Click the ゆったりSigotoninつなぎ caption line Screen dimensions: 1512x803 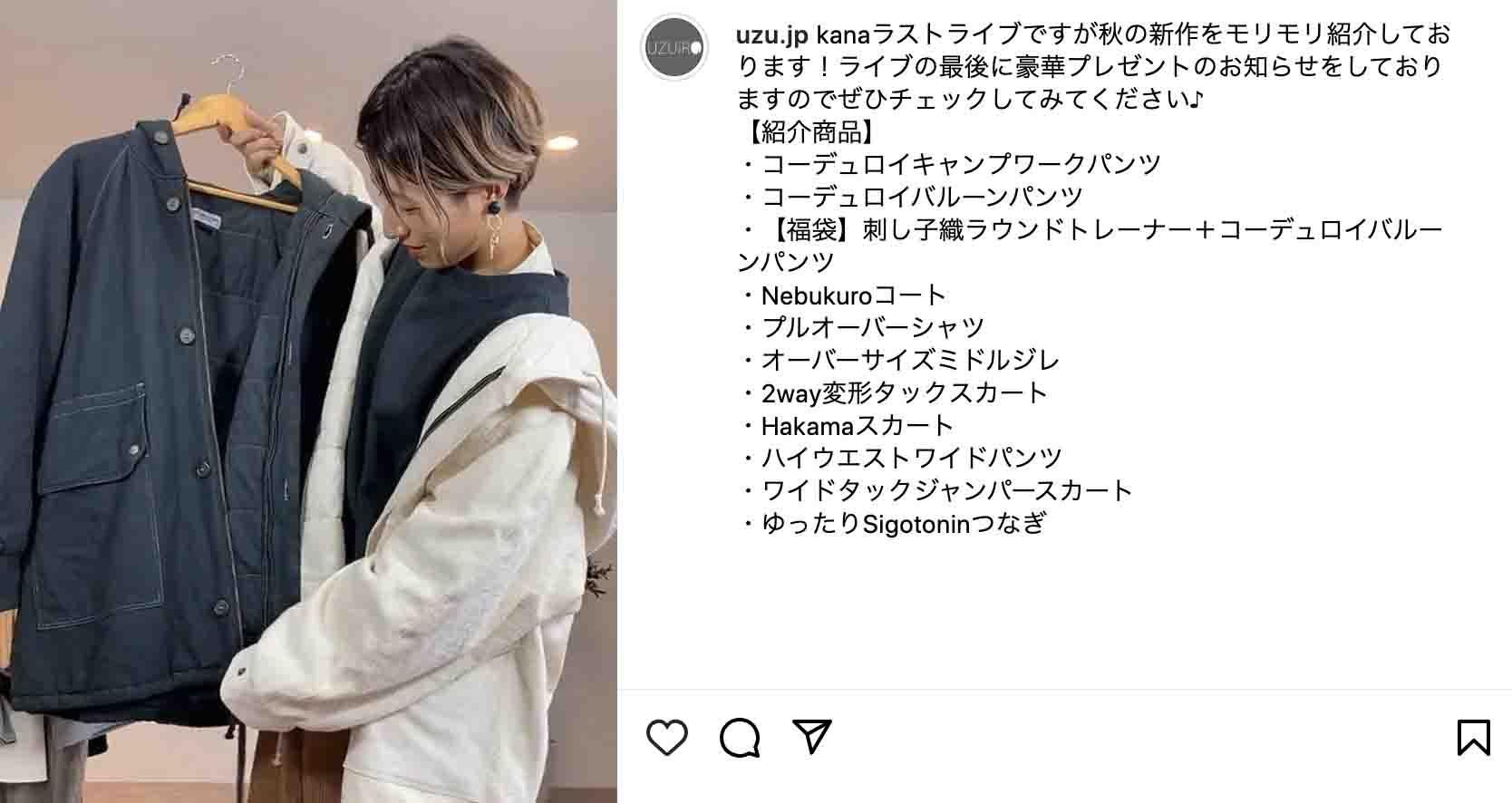point(893,524)
